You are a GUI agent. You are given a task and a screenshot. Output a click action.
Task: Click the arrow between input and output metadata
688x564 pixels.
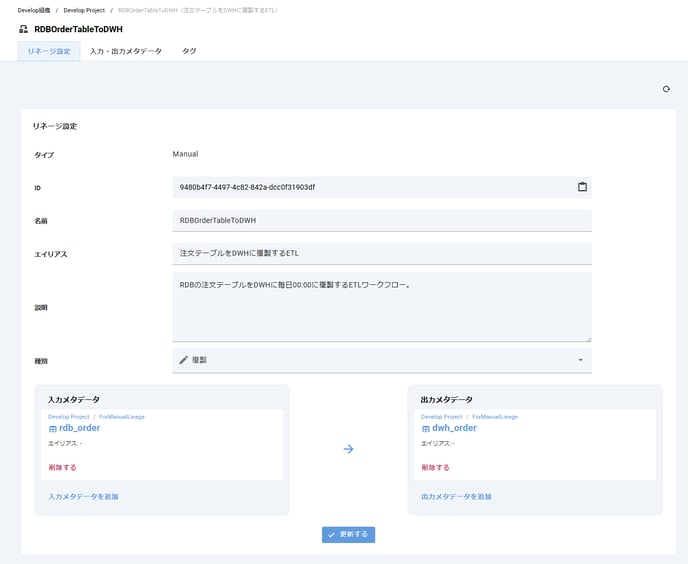pos(348,449)
